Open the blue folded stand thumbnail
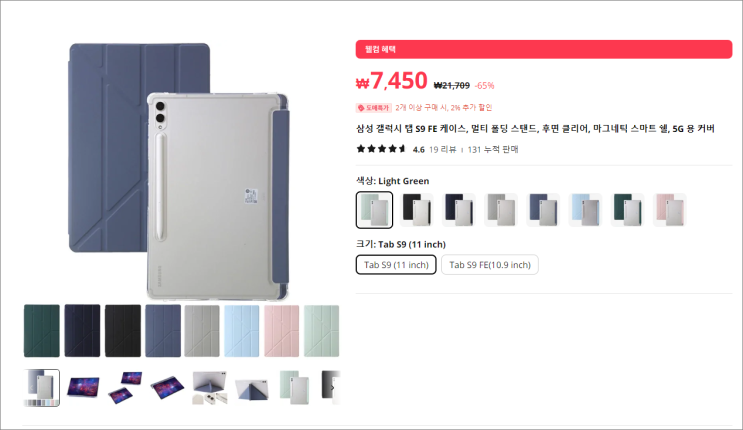Viewport: 743px width, 430px height. [x=251, y=388]
